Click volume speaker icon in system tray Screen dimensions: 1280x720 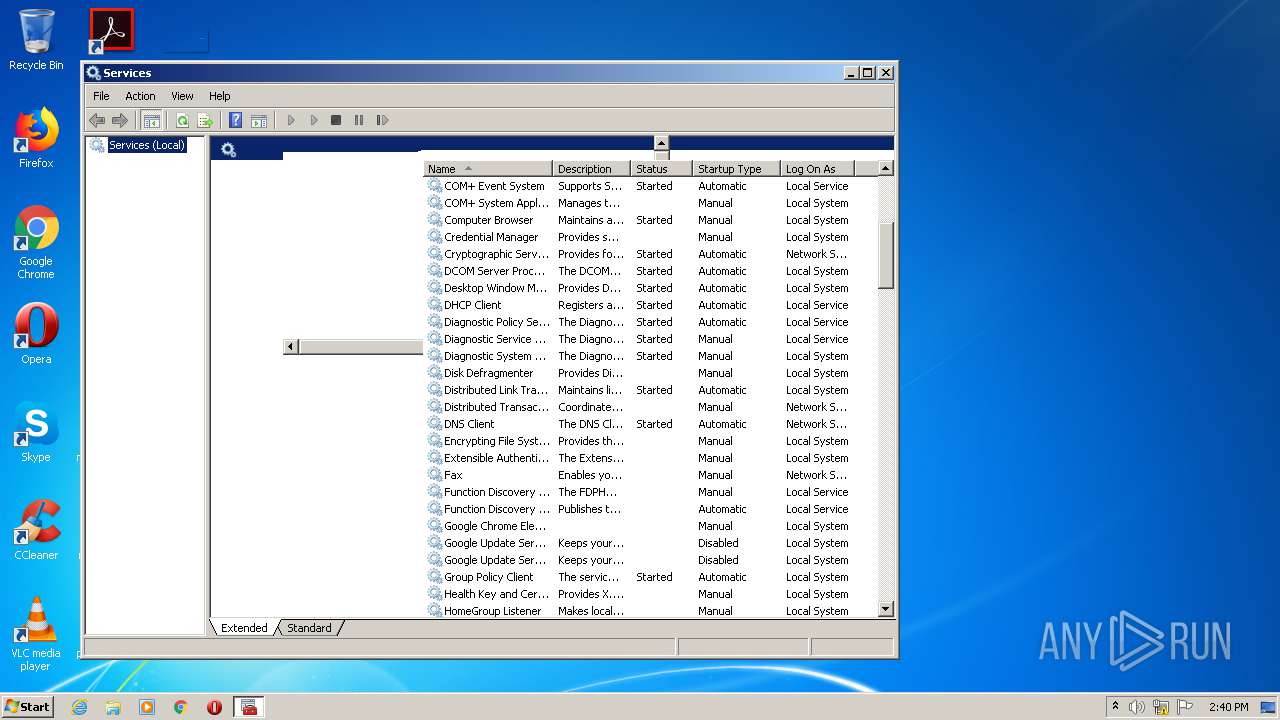point(1137,707)
